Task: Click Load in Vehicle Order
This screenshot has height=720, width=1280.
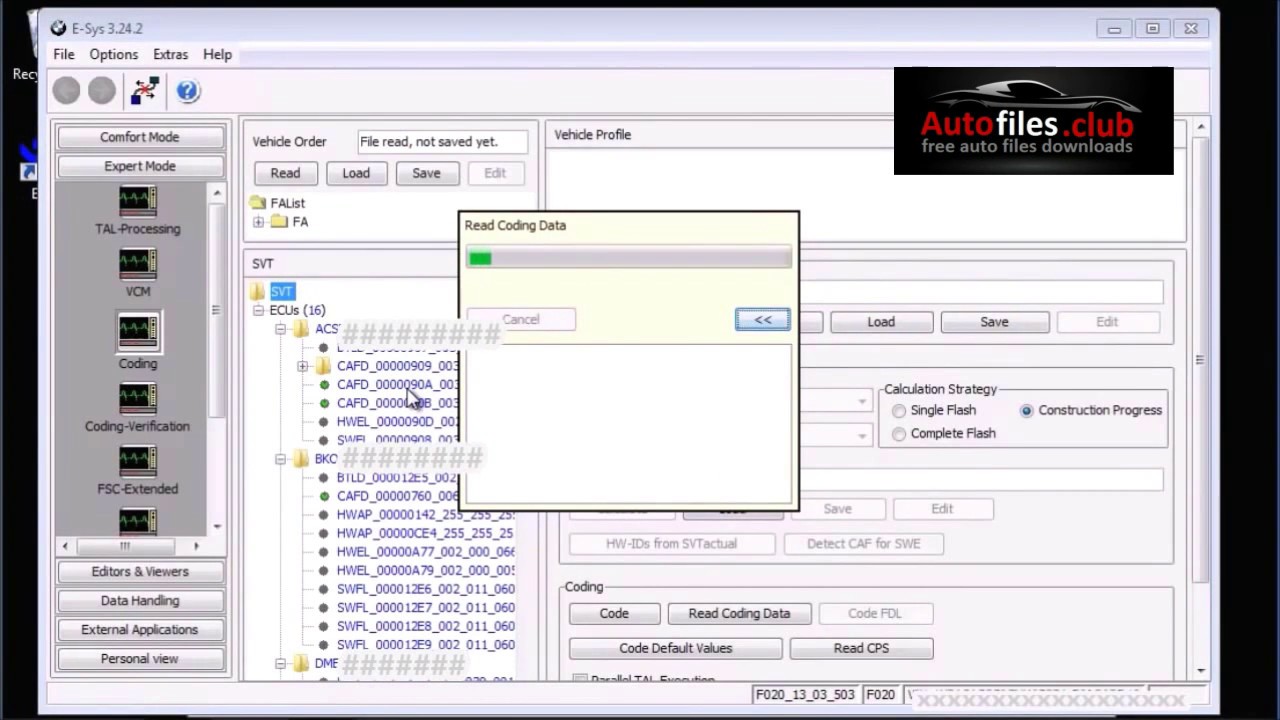Action: pos(356,173)
